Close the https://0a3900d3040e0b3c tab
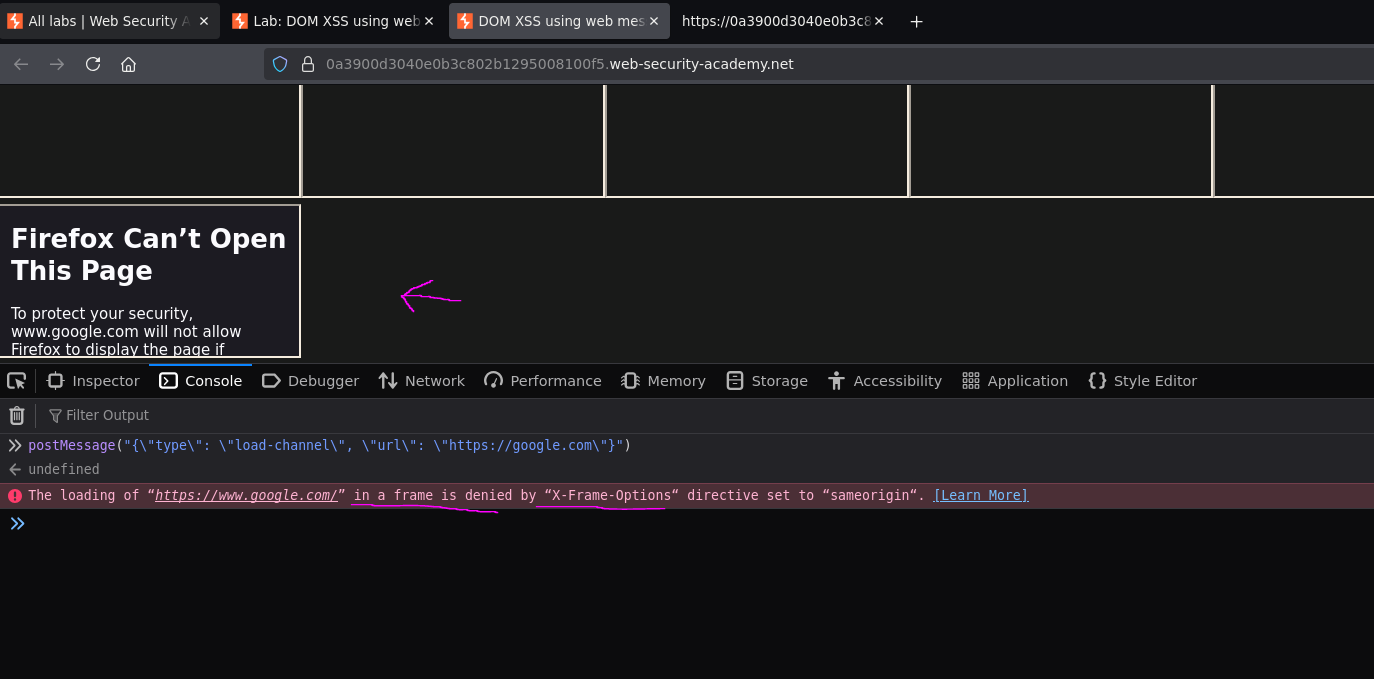Screen dimensions: 1374x679 (x=879, y=21)
